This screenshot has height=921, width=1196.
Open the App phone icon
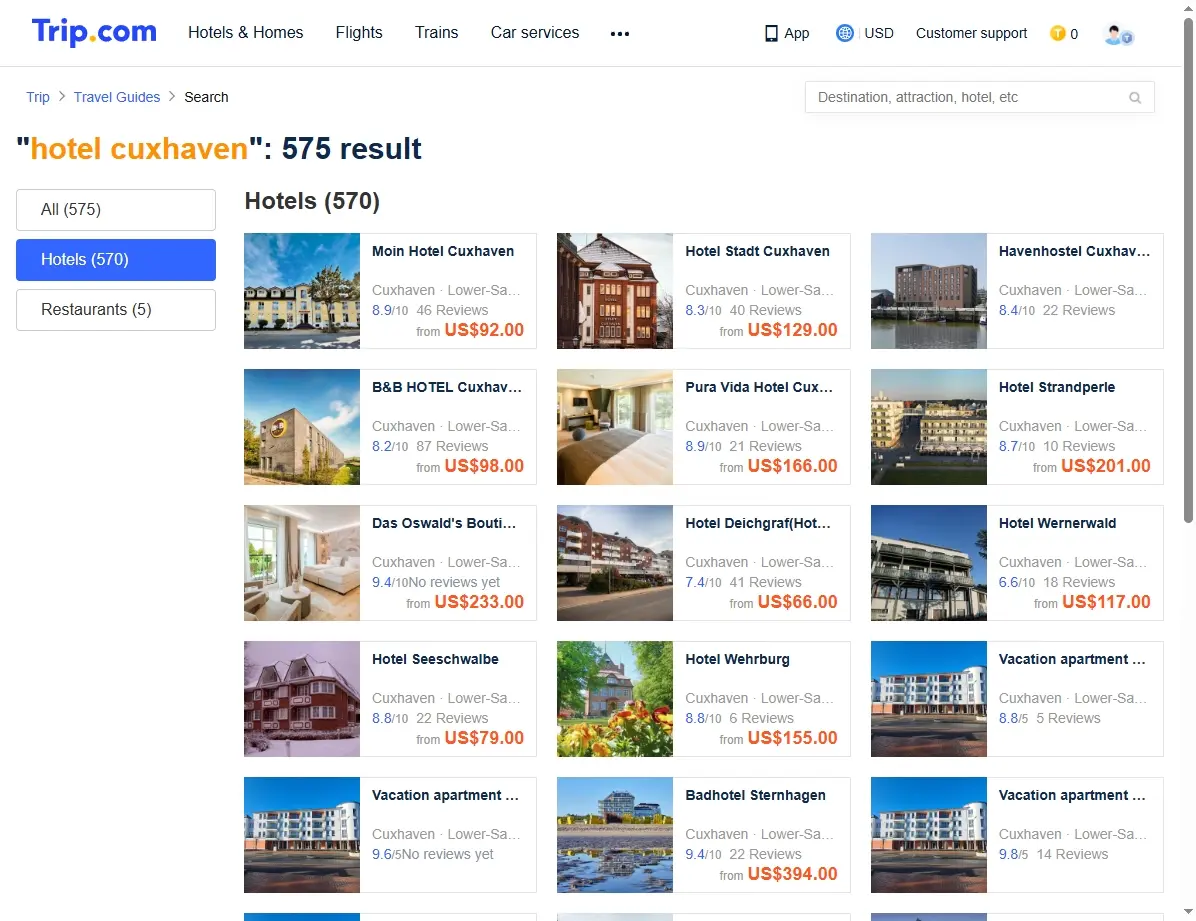(771, 34)
